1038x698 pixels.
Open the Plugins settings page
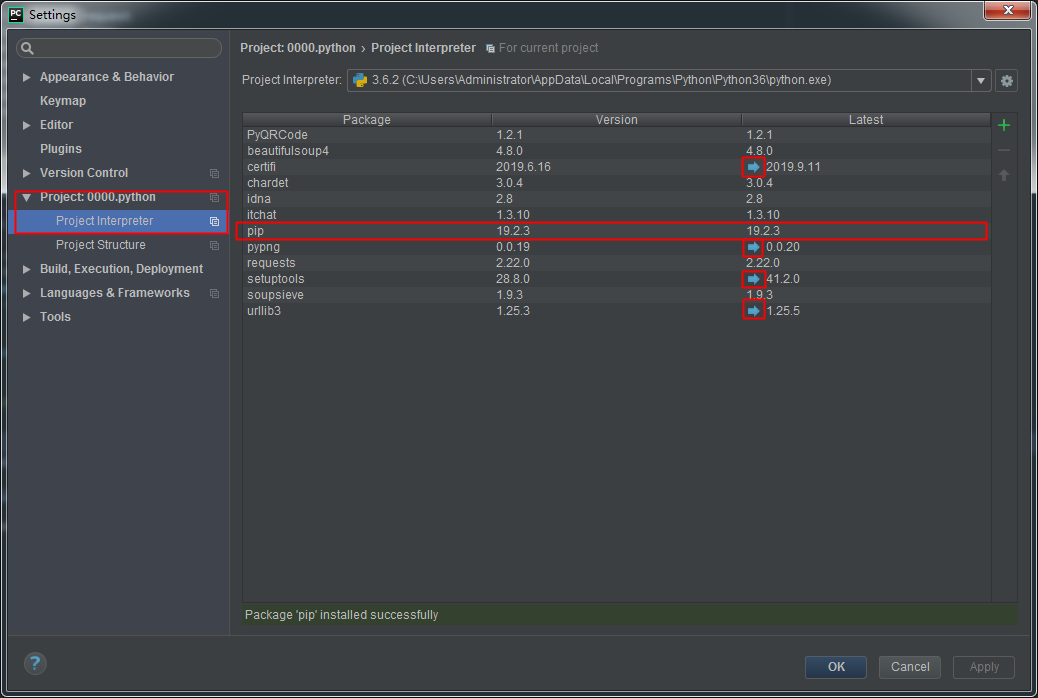[x=60, y=148]
